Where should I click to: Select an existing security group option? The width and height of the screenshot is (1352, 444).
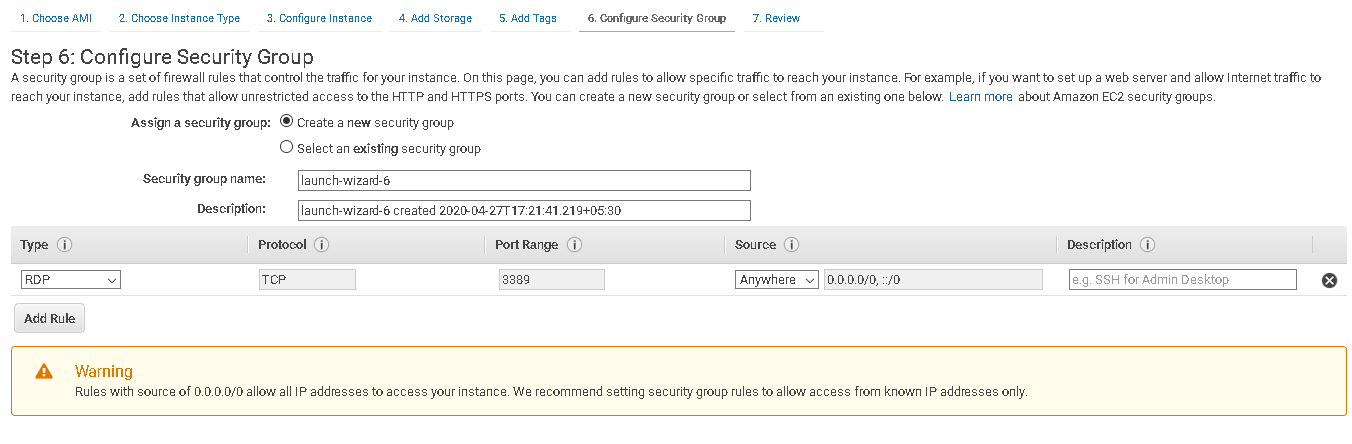(287, 148)
